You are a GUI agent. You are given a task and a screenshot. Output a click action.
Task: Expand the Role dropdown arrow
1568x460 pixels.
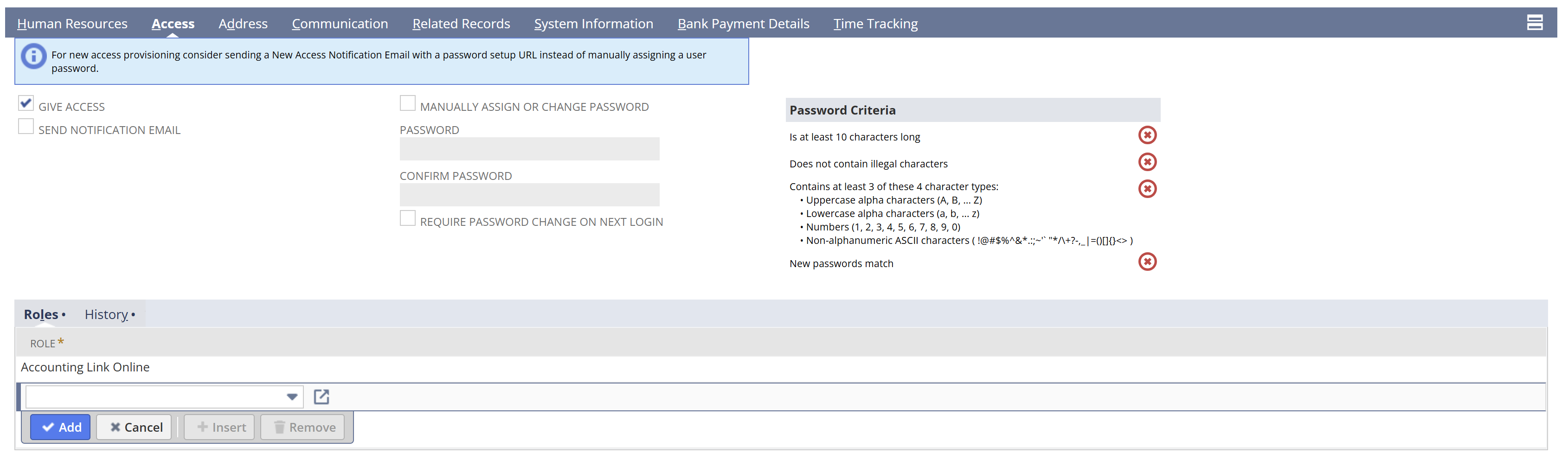pyautogui.click(x=292, y=397)
